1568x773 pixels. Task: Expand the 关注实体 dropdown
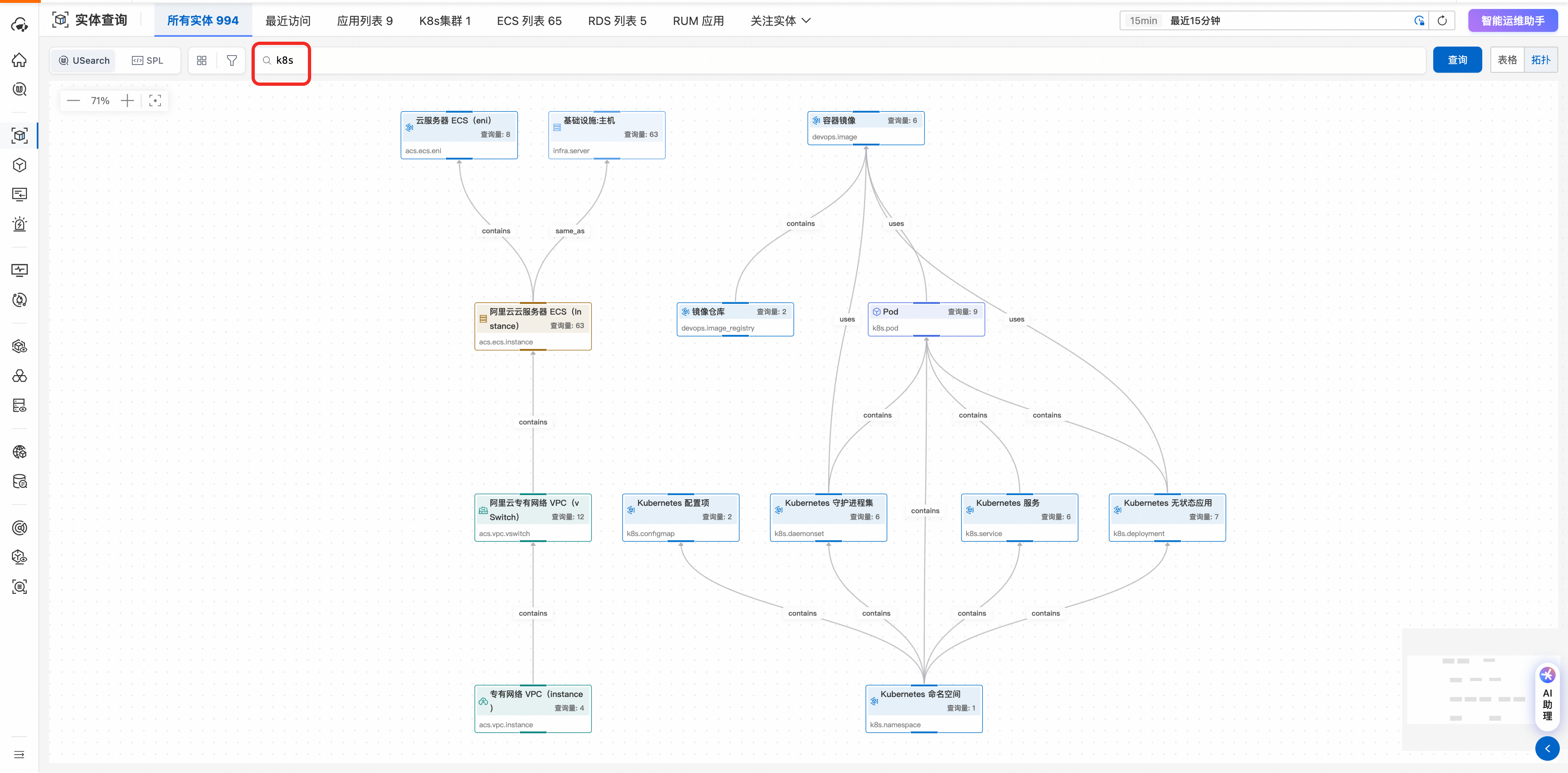pyautogui.click(x=780, y=21)
